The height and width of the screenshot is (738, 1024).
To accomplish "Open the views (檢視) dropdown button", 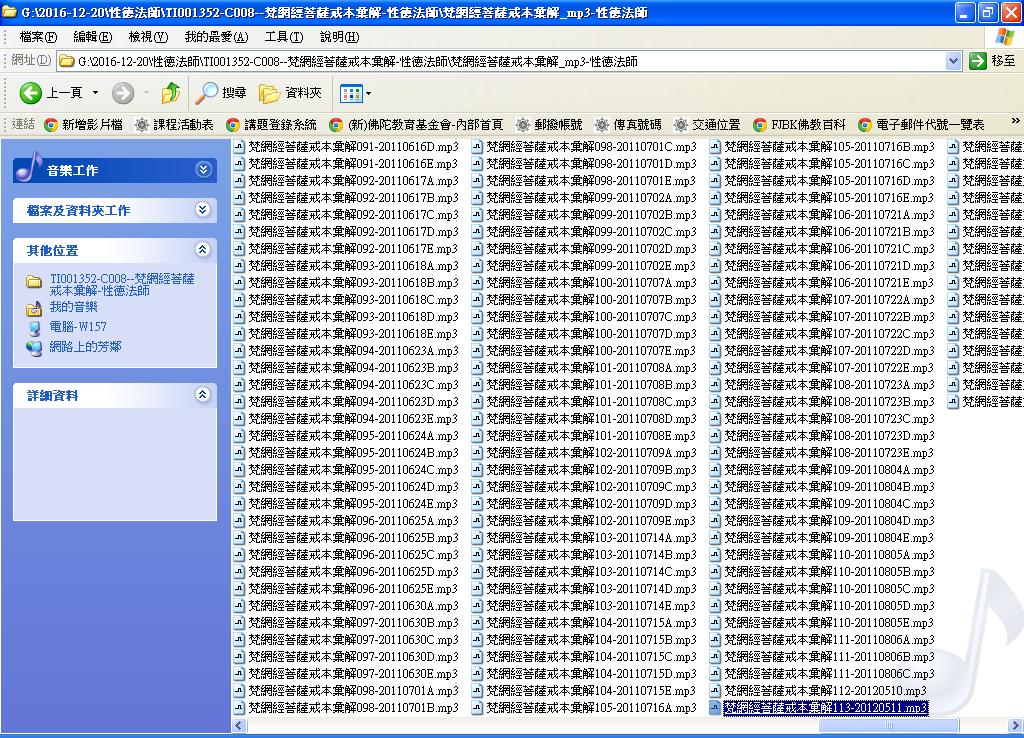I will click(x=355, y=93).
